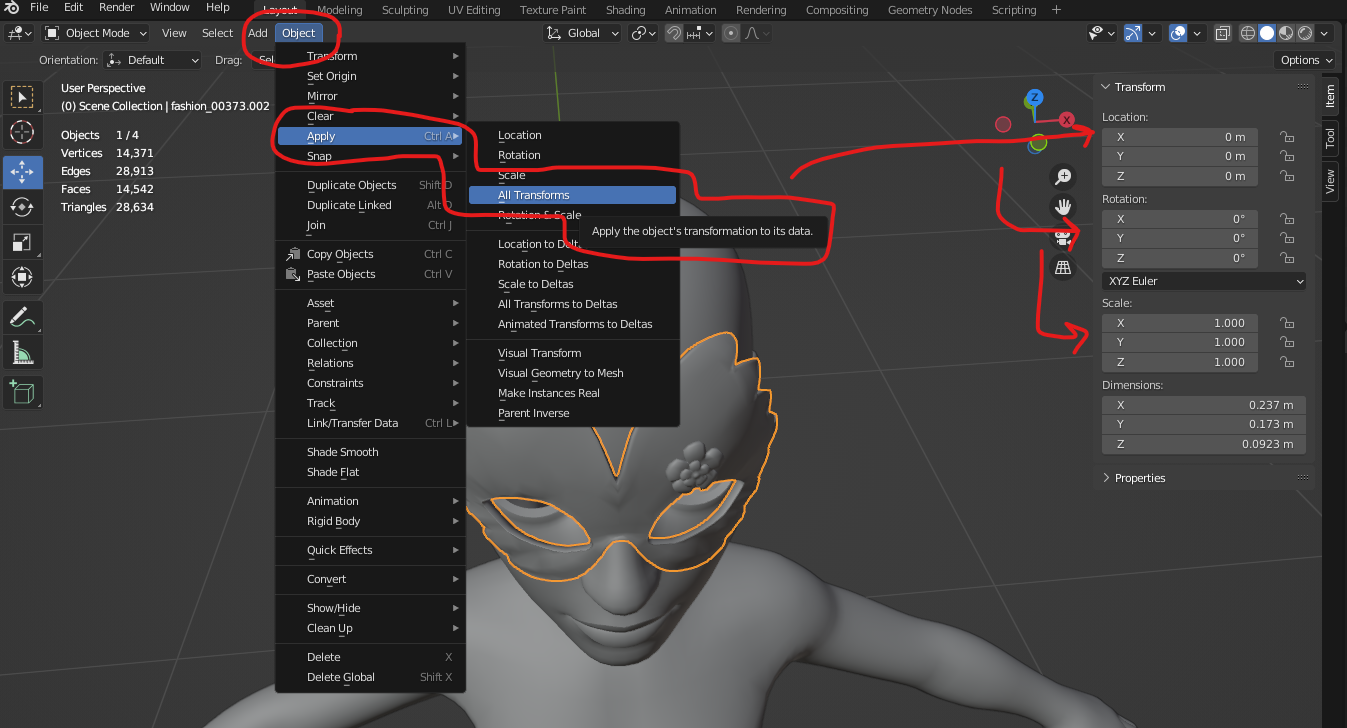Click the Dimensions Z field
1347x728 pixels.
[1204, 444]
